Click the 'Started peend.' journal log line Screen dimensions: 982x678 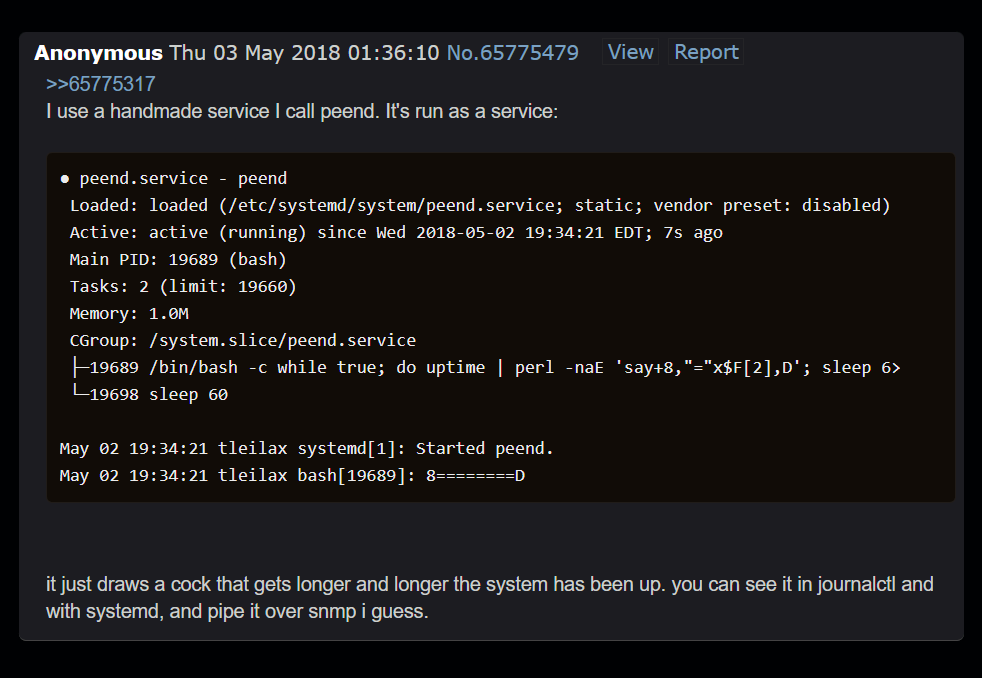click(x=306, y=448)
